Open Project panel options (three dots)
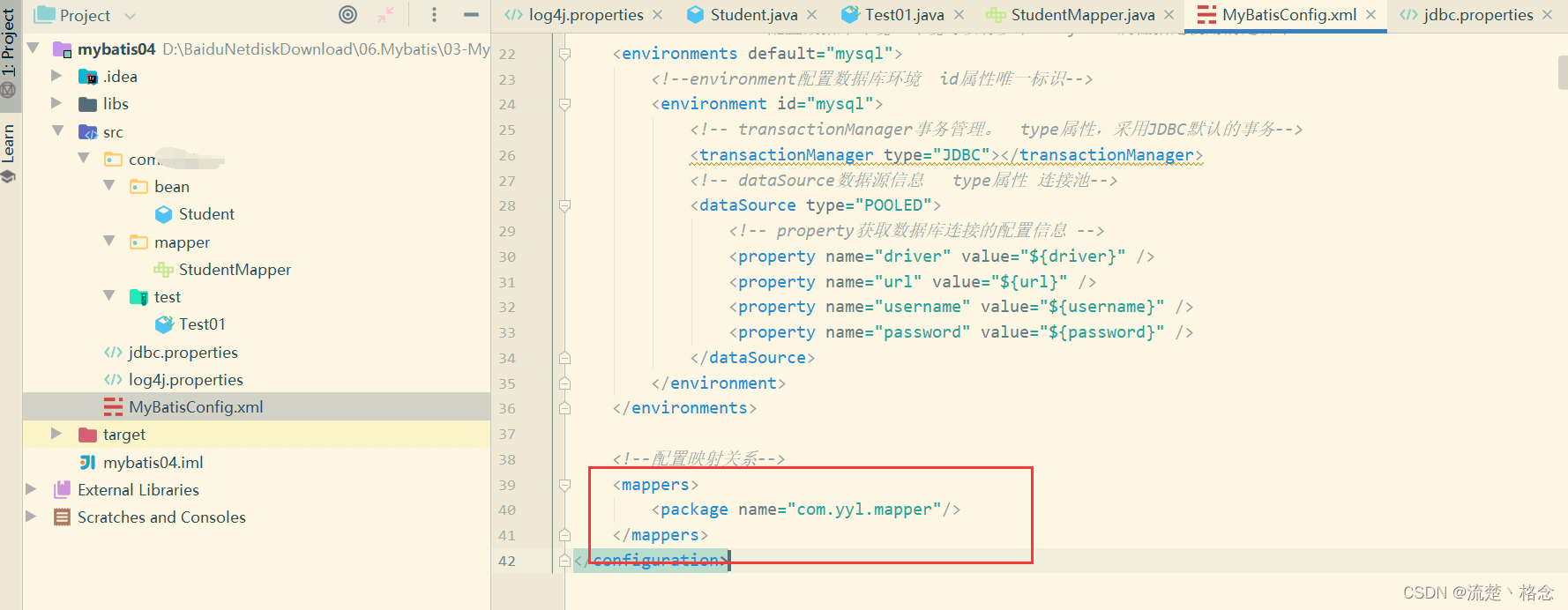Viewport: 1568px width, 610px height. coord(434,14)
